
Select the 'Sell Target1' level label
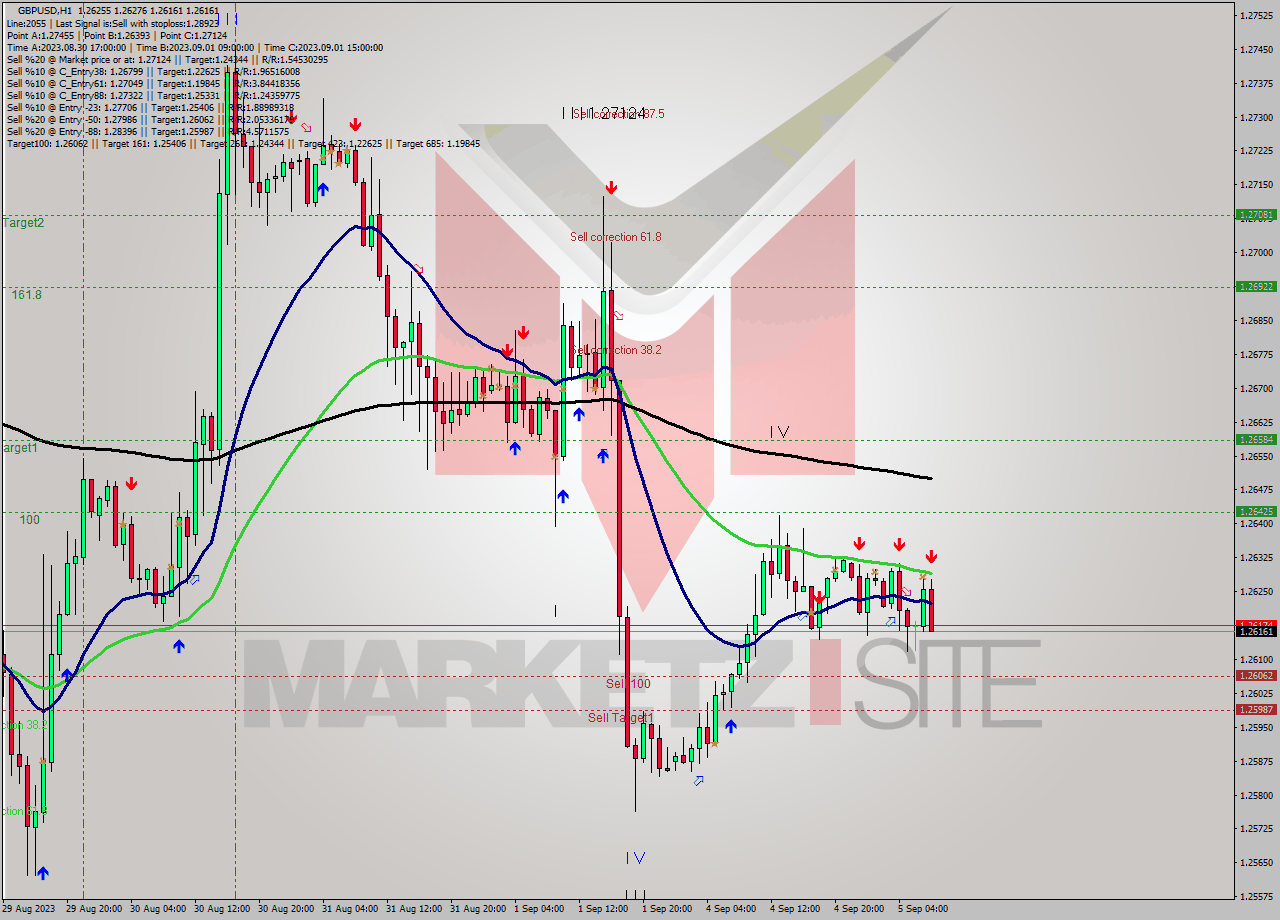coord(621,718)
